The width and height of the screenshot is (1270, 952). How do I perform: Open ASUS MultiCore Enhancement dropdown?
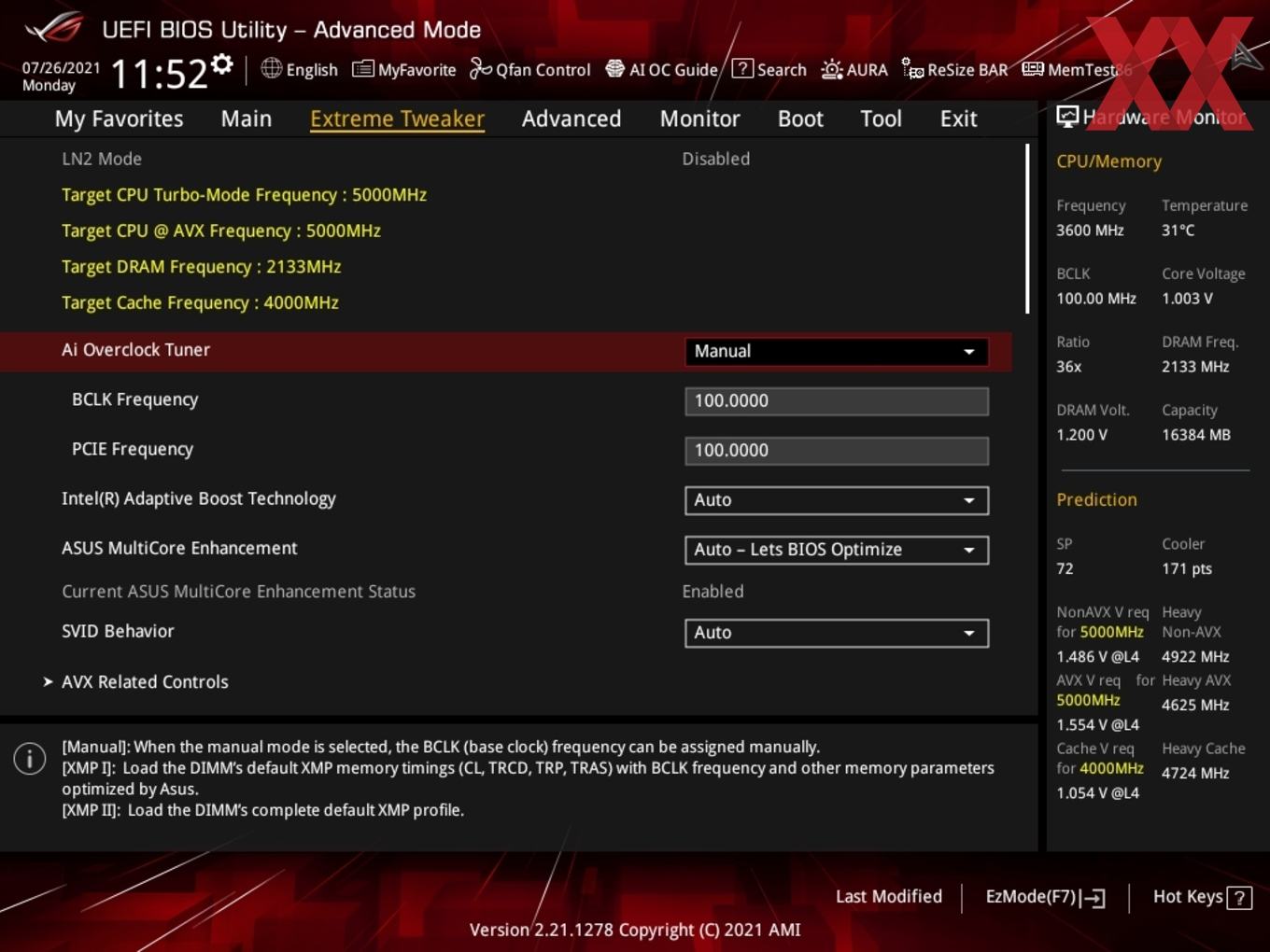836,550
